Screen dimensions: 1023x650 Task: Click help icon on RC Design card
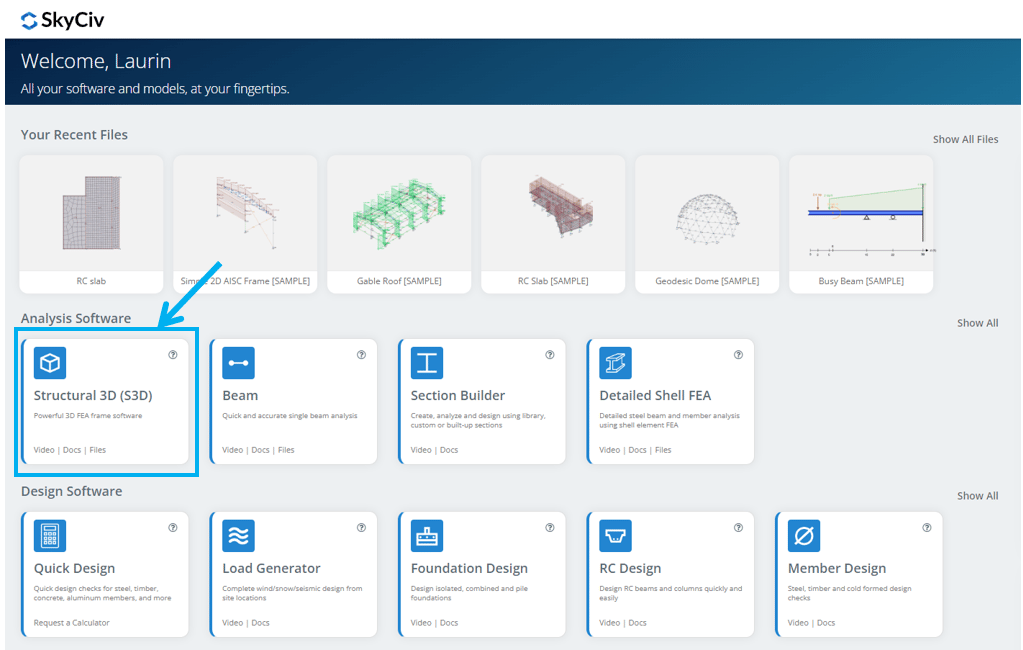[739, 527]
